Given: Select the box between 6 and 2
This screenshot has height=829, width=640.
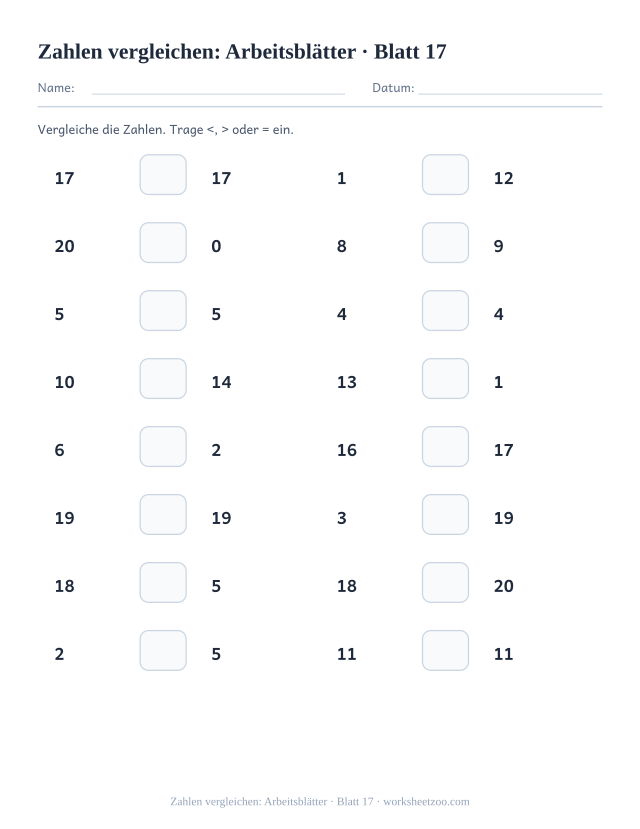Looking at the screenshot, I should (163, 447).
